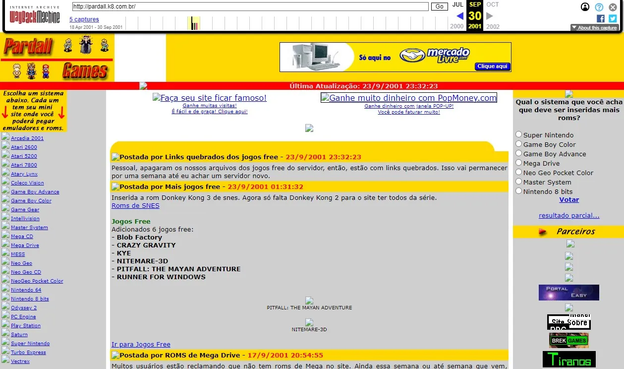Click the Portal Easy partner banner
Viewport: 624px width, 369px height.
coord(569,293)
